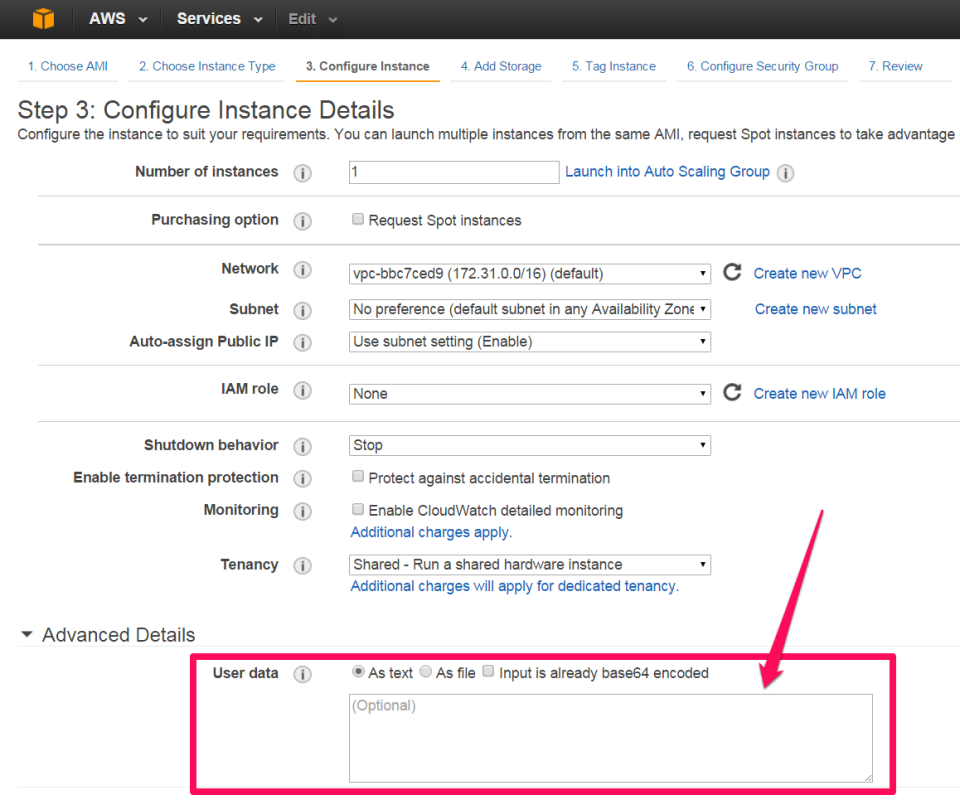Click the Network info icon
Screen dimensions: 960x800
302,270
